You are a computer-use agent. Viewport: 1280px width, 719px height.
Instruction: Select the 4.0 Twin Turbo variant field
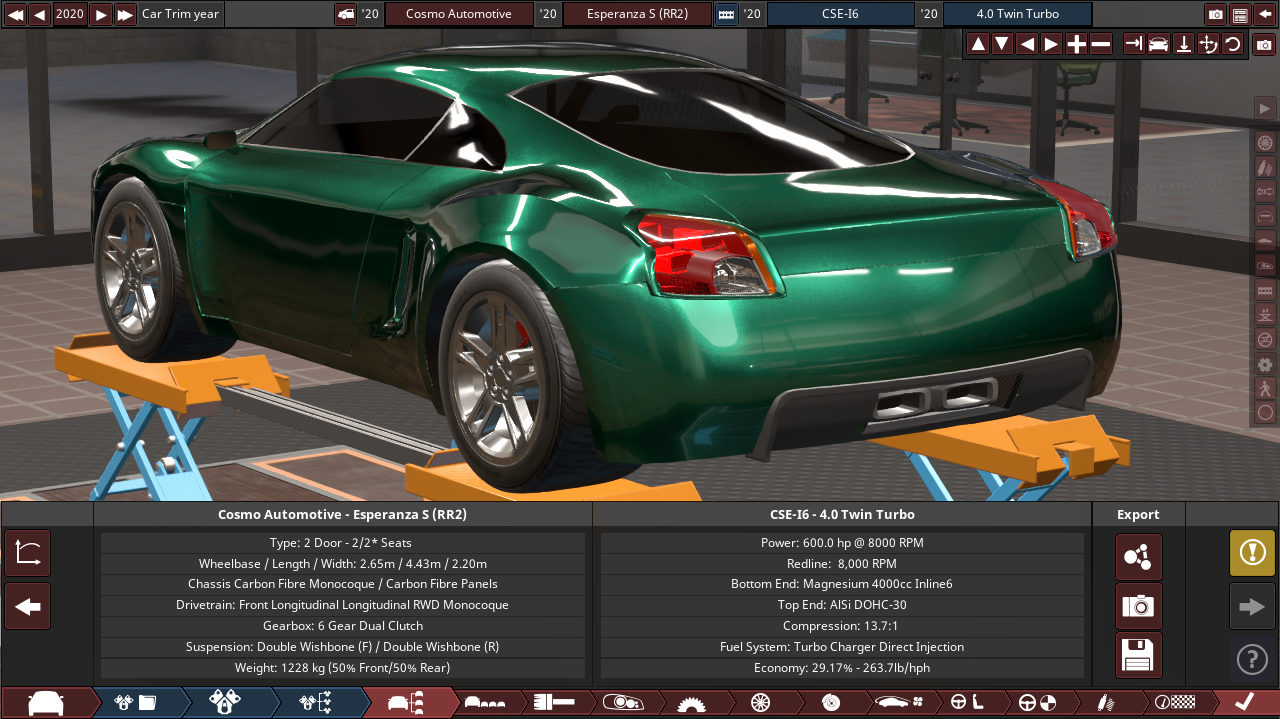[x=1017, y=14]
